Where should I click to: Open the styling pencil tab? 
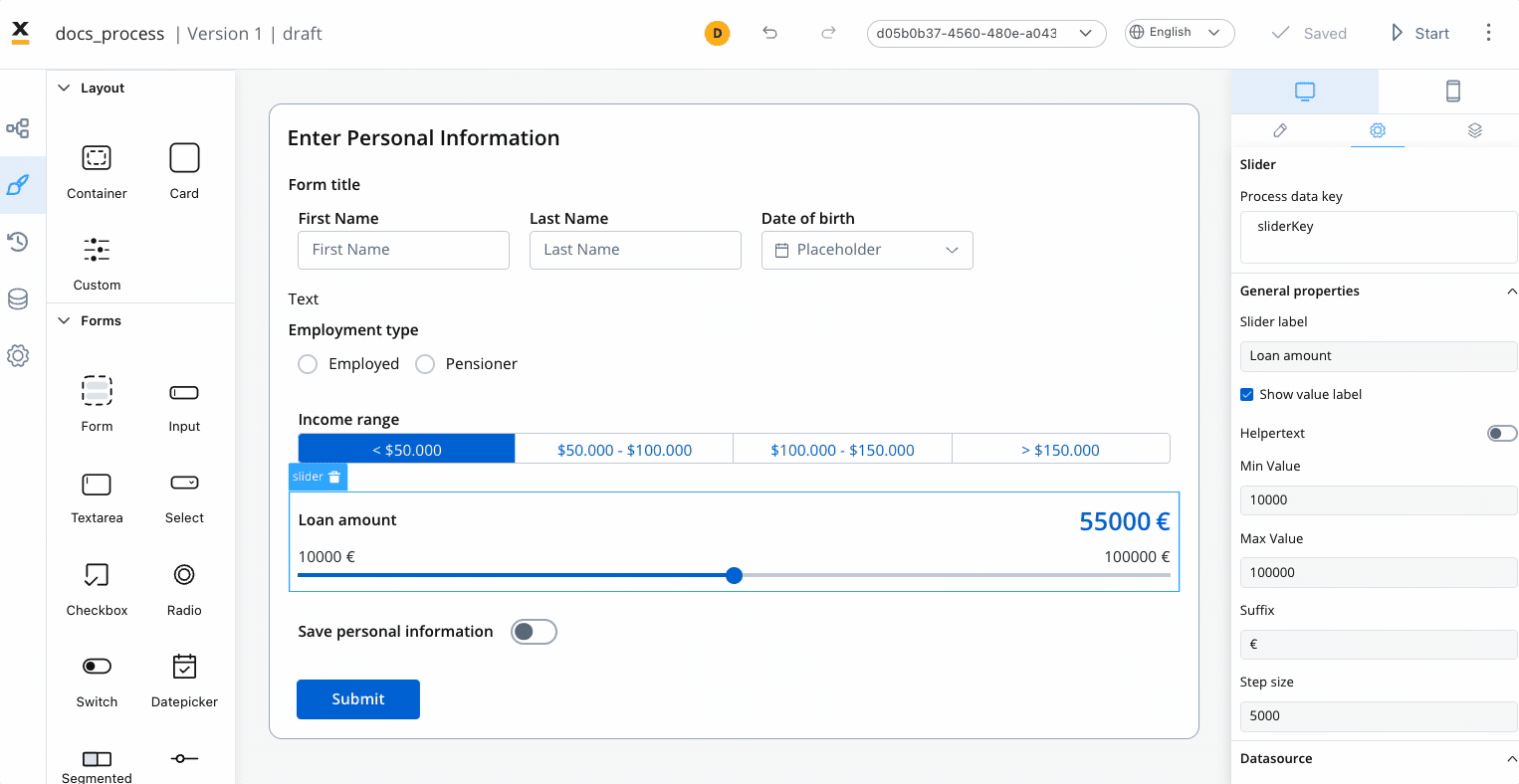click(1280, 130)
